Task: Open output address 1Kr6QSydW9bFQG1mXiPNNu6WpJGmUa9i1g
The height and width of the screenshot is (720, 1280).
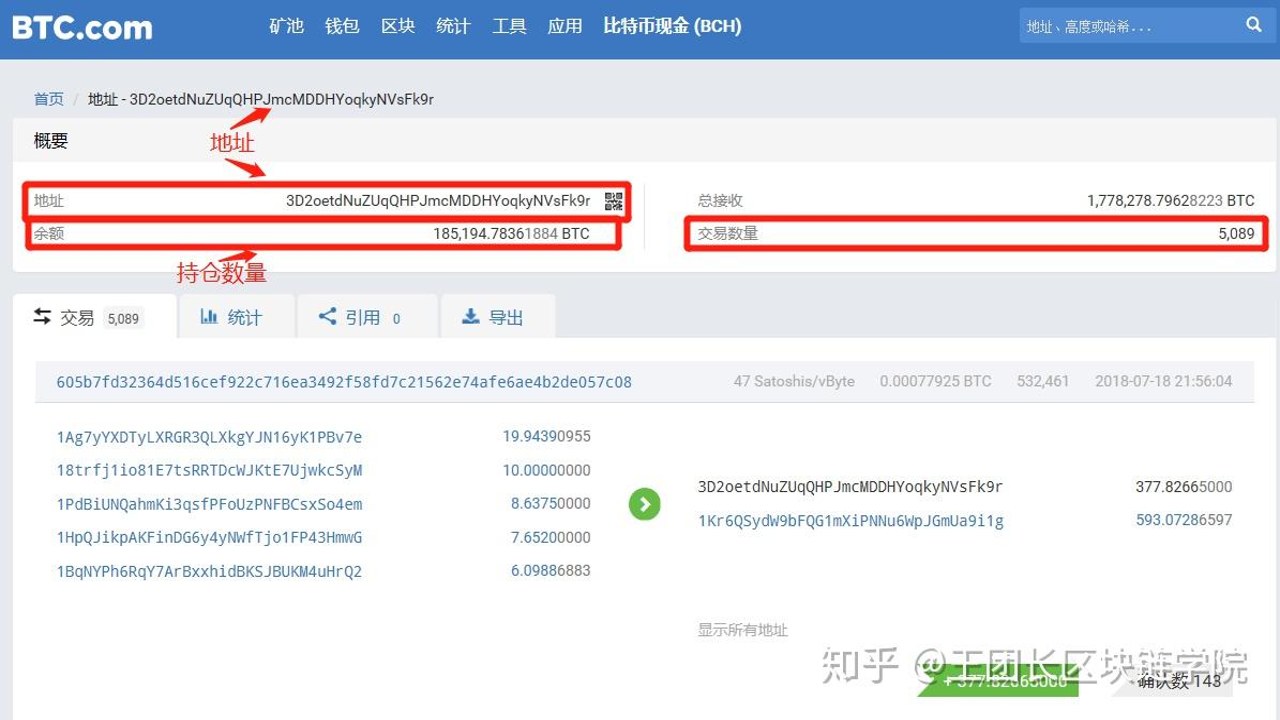Action: pyautogui.click(x=851, y=520)
